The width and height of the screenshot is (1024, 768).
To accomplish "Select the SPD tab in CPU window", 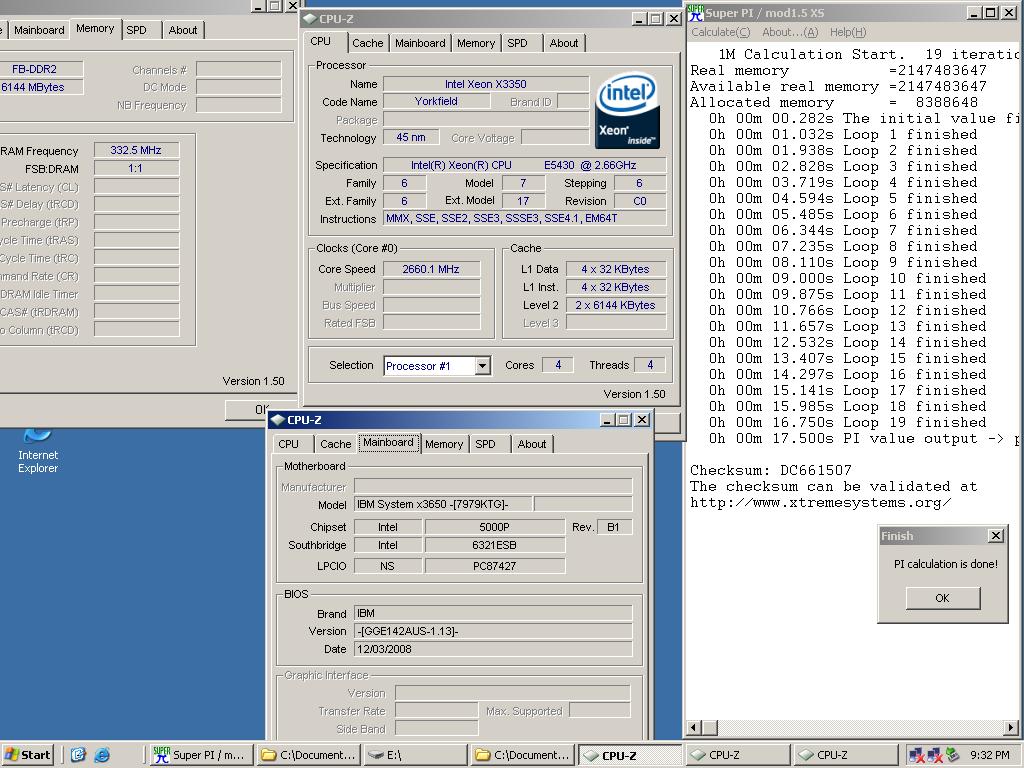I will 517,43.
